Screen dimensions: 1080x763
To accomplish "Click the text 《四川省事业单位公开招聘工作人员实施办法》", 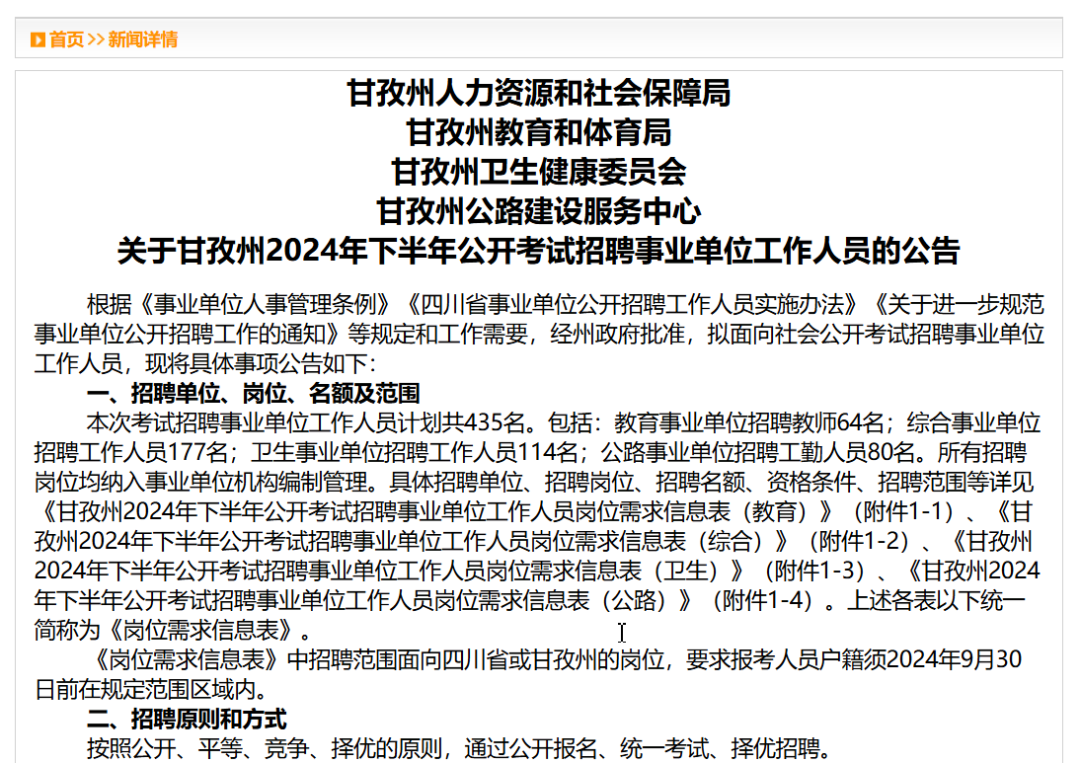I will point(632,304).
